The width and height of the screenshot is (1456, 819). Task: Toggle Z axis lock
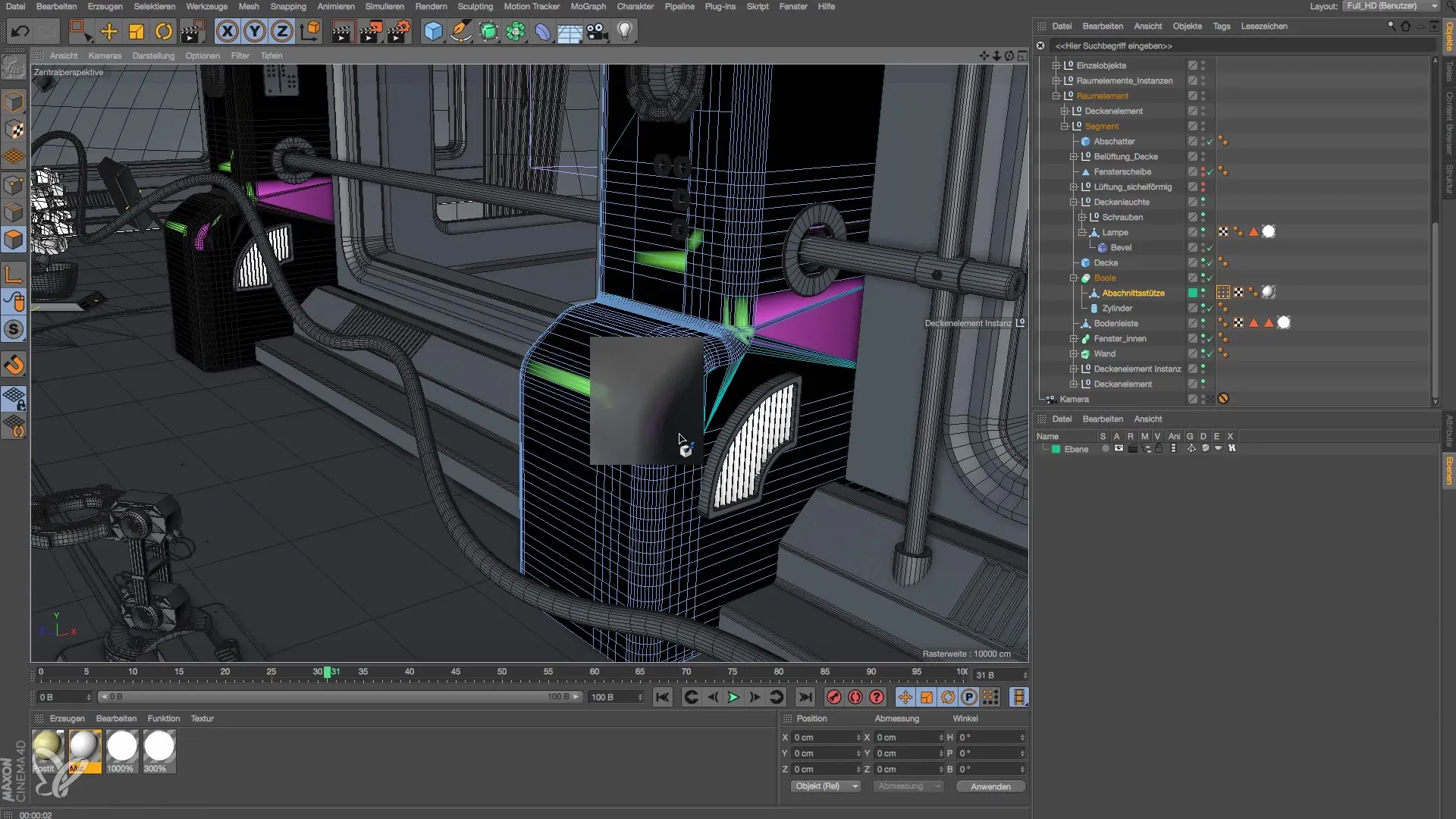coord(282,31)
